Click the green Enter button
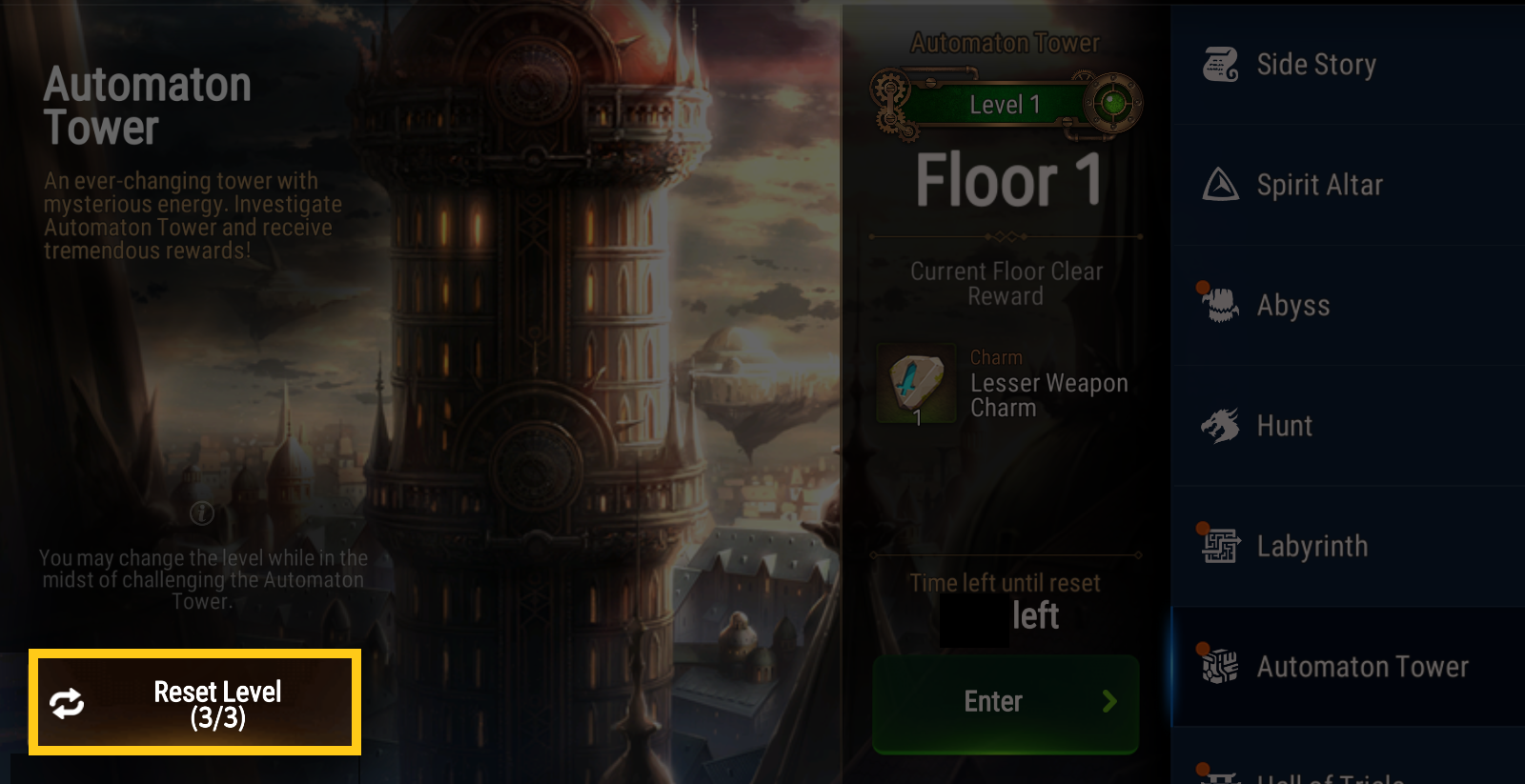The width and height of the screenshot is (1525, 784). coord(1006,703)
